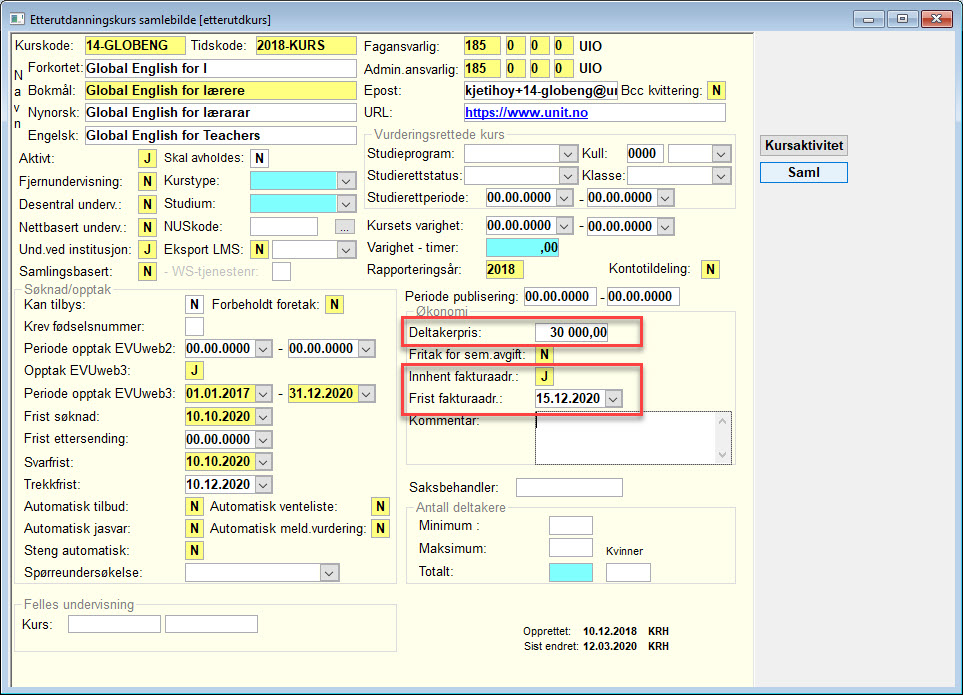Open the Studieprogram dropdown

(x=567, y=153)
